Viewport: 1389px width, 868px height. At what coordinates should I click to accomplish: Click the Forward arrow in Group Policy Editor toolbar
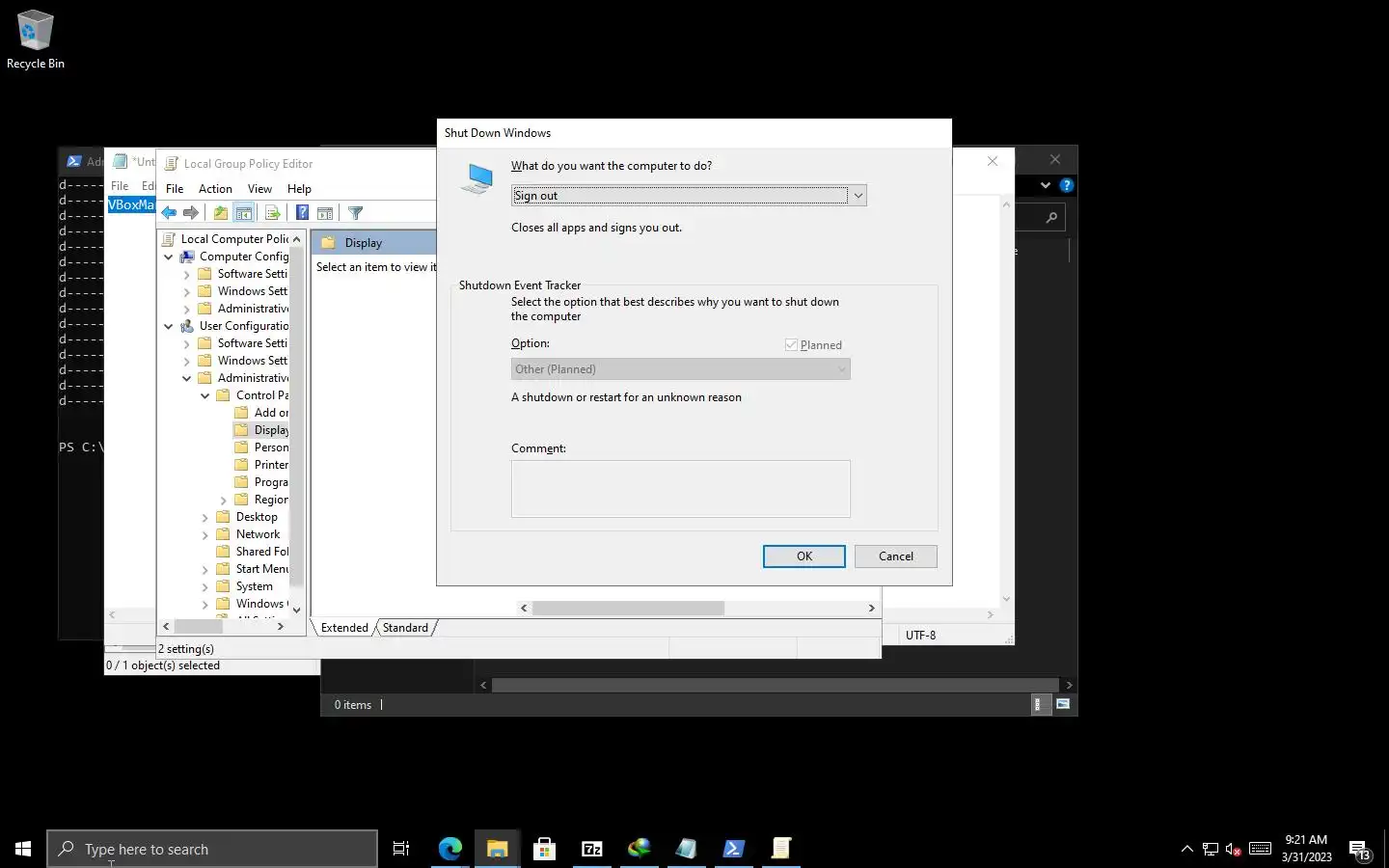pos(191,213)
